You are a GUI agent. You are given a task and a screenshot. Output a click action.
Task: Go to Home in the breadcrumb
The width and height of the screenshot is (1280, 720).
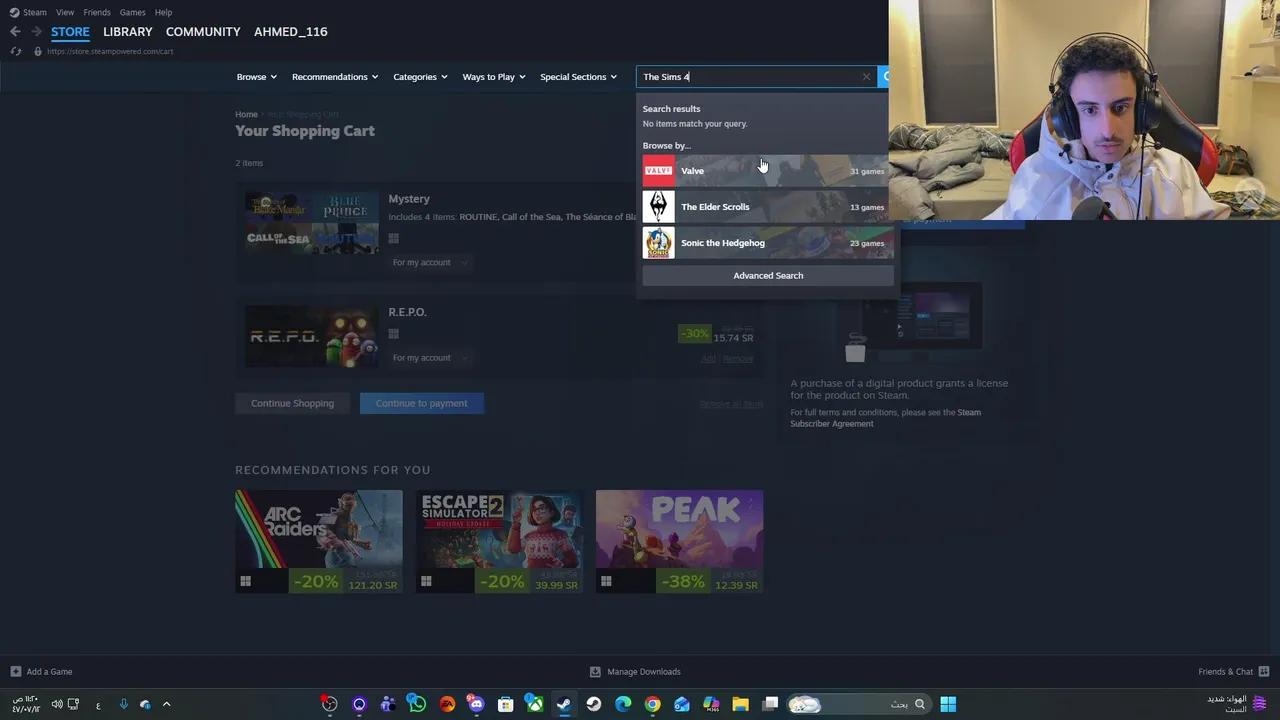(246, 115)
